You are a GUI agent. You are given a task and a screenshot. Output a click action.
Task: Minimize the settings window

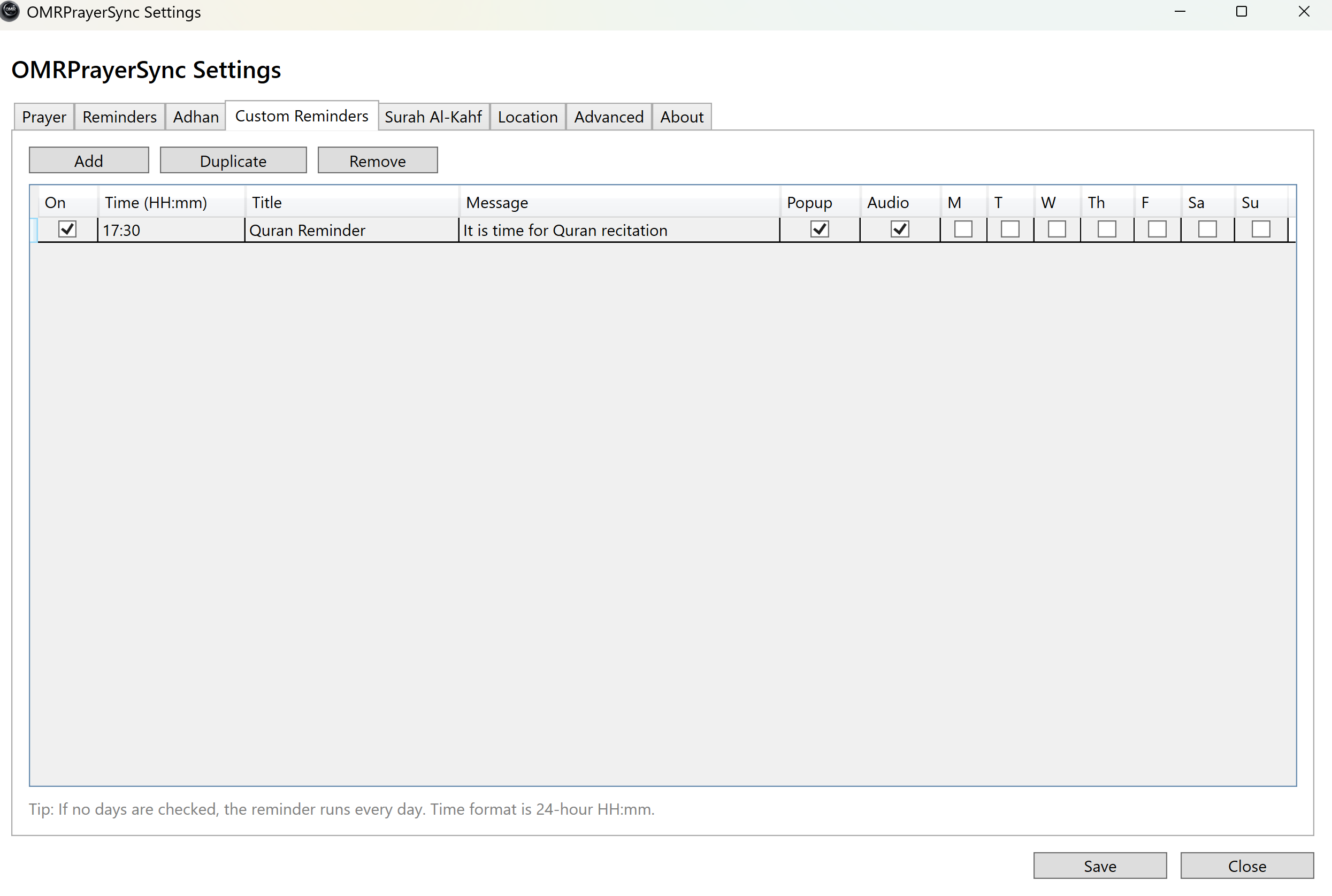(x=1180, y=11)
